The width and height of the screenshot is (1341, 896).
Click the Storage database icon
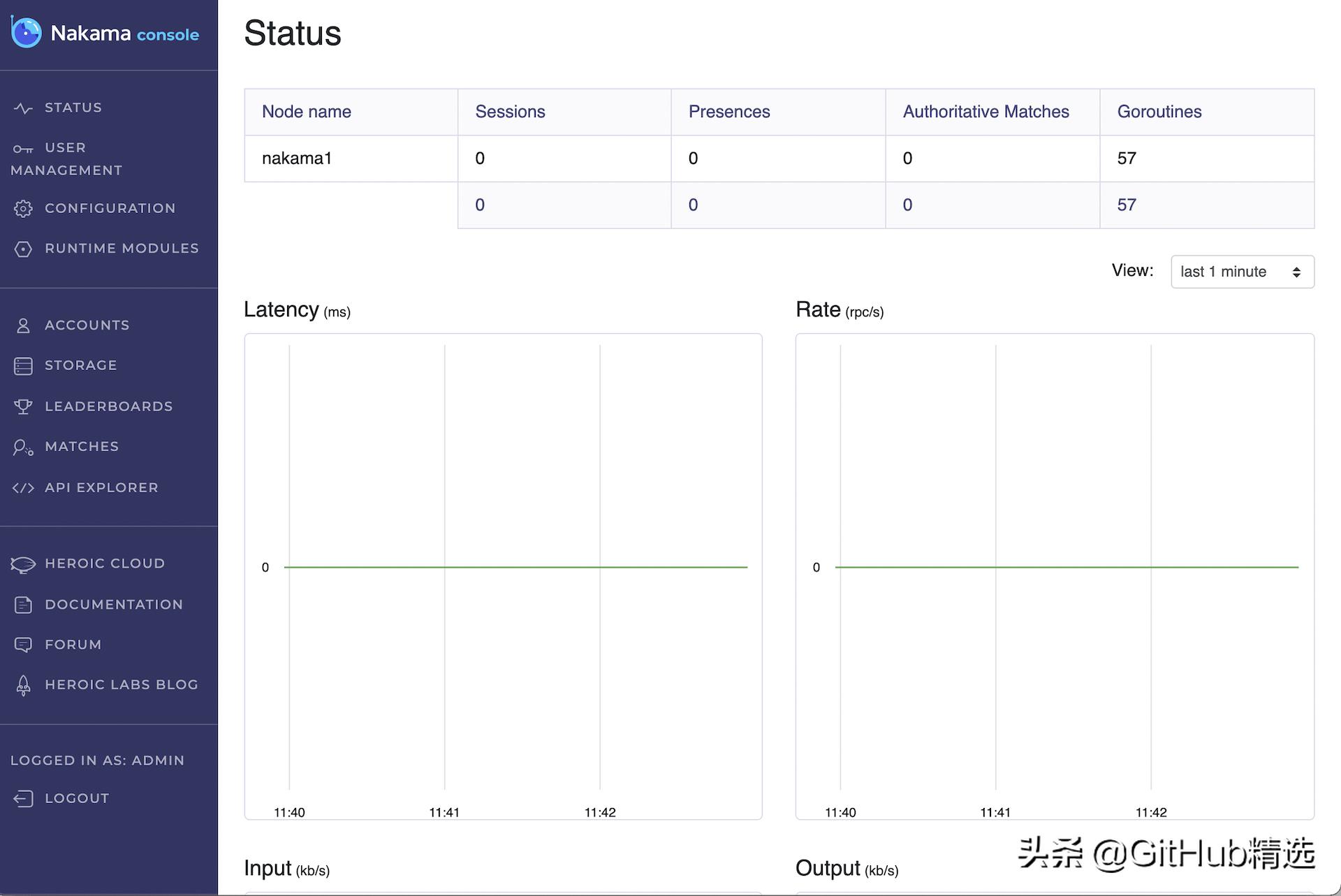click(x=23, y=366)
